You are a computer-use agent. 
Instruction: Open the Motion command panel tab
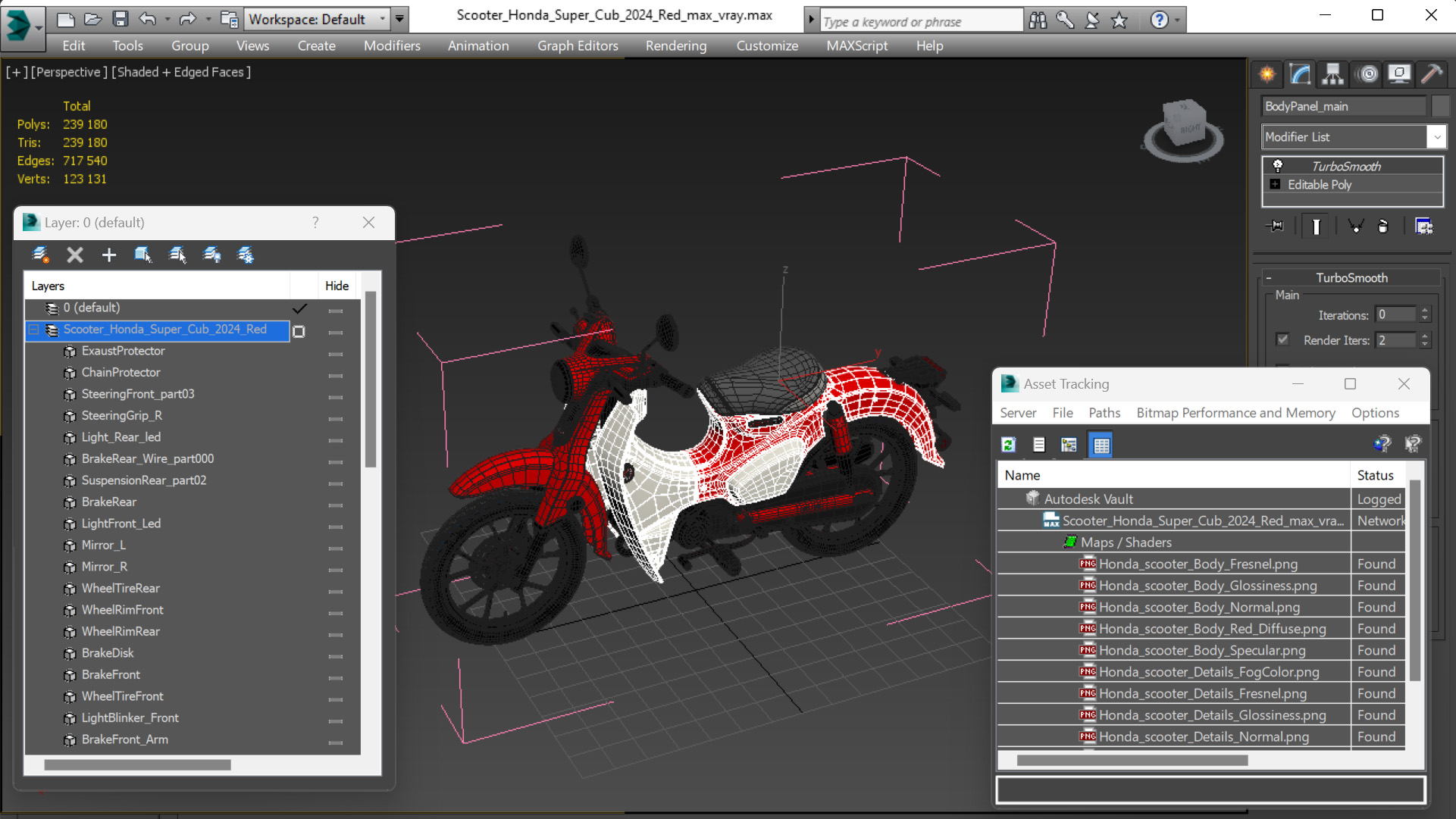(x=1368, y=74)
